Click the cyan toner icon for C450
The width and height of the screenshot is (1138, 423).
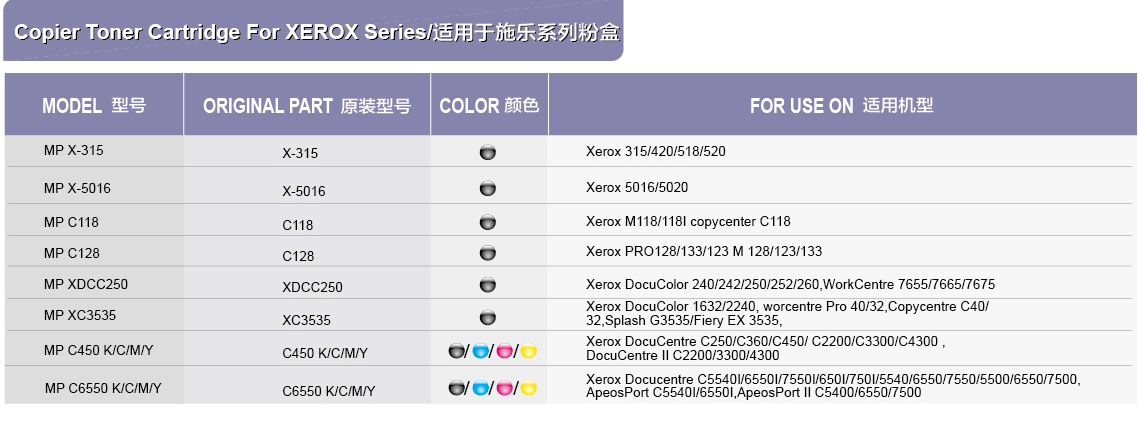pos(481,351)
